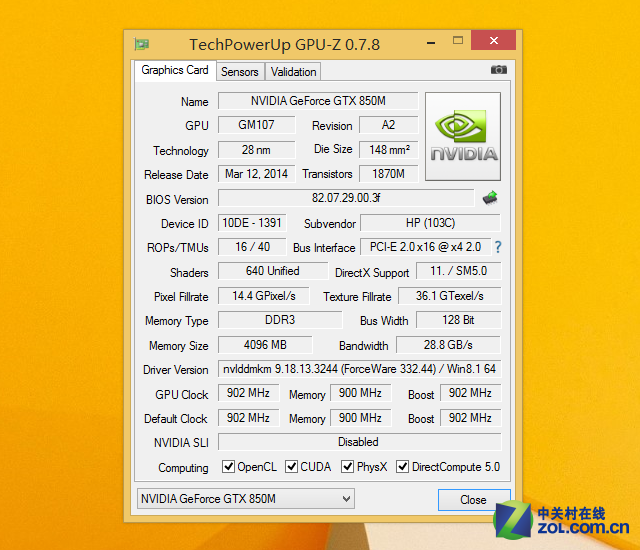Disable the DirectCompute 5.0 checkbox
Viewport: 640px width, 550px height.
(403, 467)
